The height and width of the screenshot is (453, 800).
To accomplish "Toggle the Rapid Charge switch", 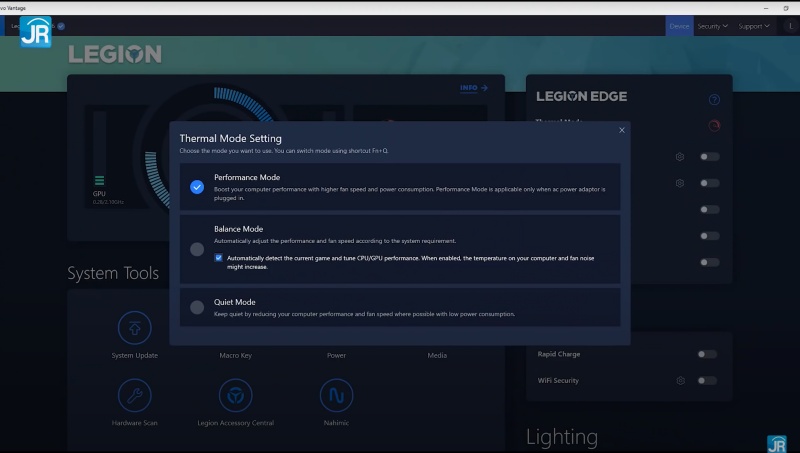I will coord(707,354).
